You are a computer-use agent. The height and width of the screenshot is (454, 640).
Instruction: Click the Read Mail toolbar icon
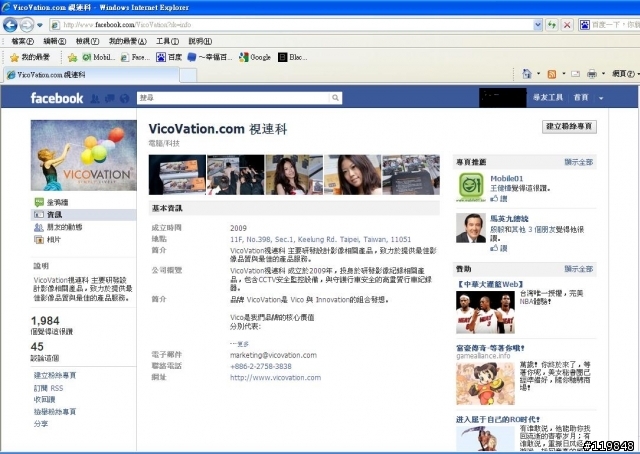point(576,74)
